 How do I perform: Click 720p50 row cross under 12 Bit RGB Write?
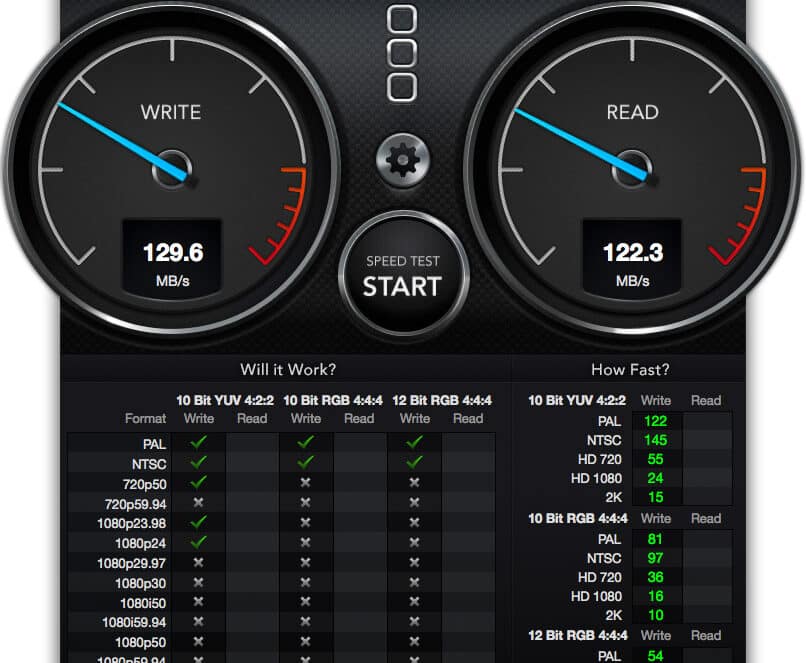coord(414,482)
